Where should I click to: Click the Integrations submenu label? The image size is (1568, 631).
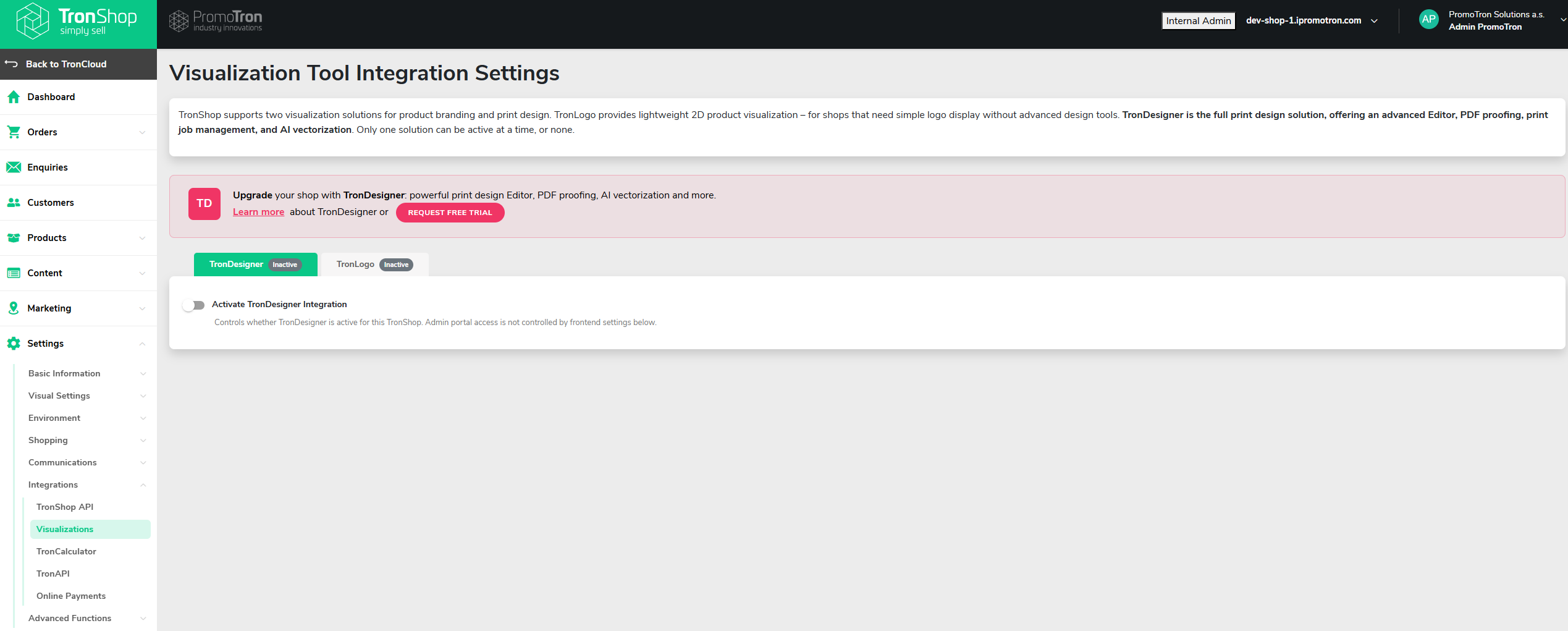(x=53, y=485)
